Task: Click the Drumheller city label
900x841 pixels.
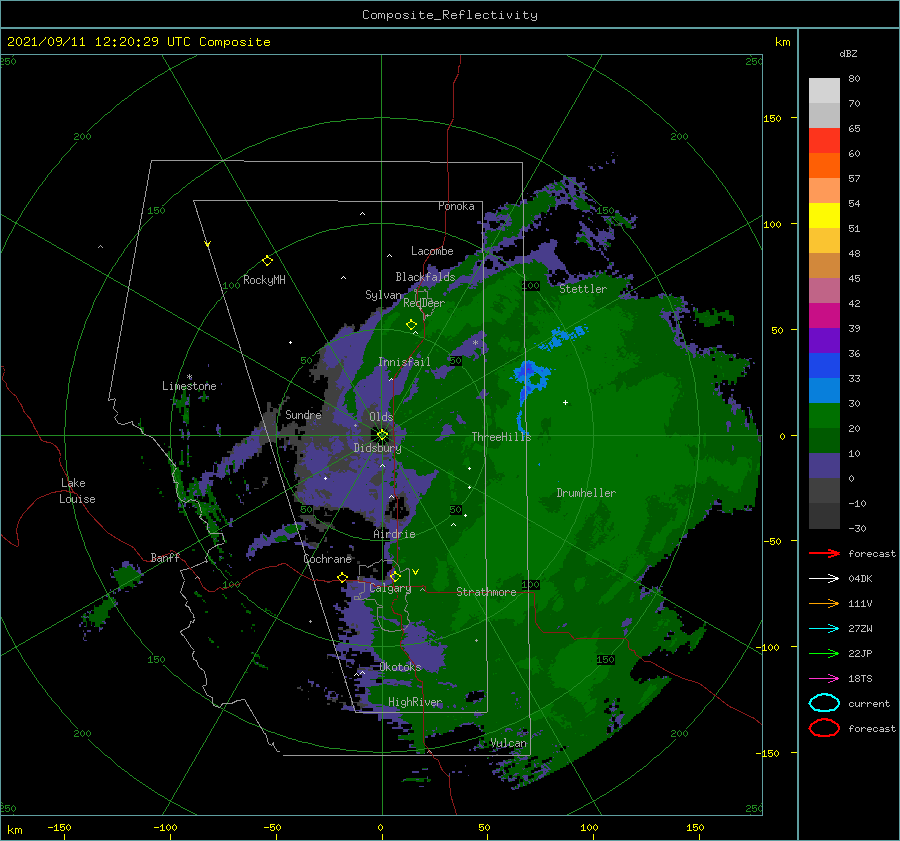Action: coord(586,493)
